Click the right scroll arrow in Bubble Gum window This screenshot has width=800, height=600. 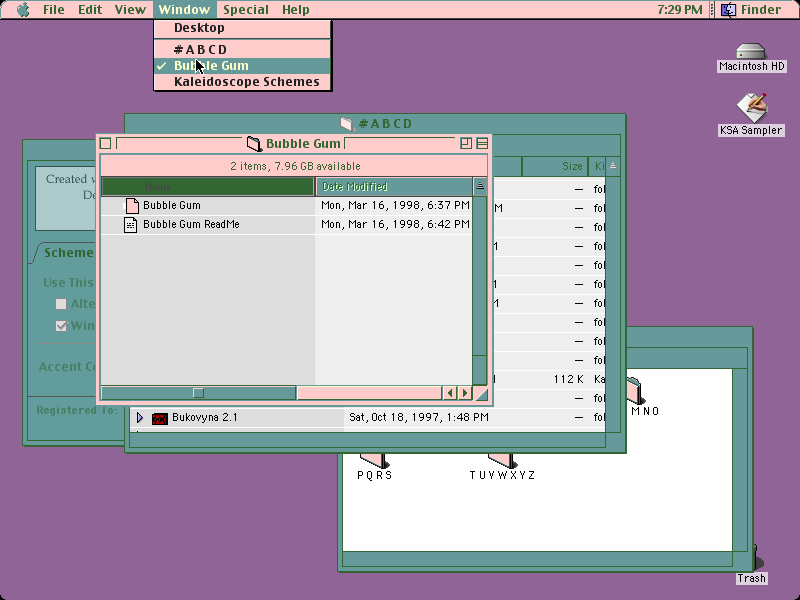coord(465,393)
